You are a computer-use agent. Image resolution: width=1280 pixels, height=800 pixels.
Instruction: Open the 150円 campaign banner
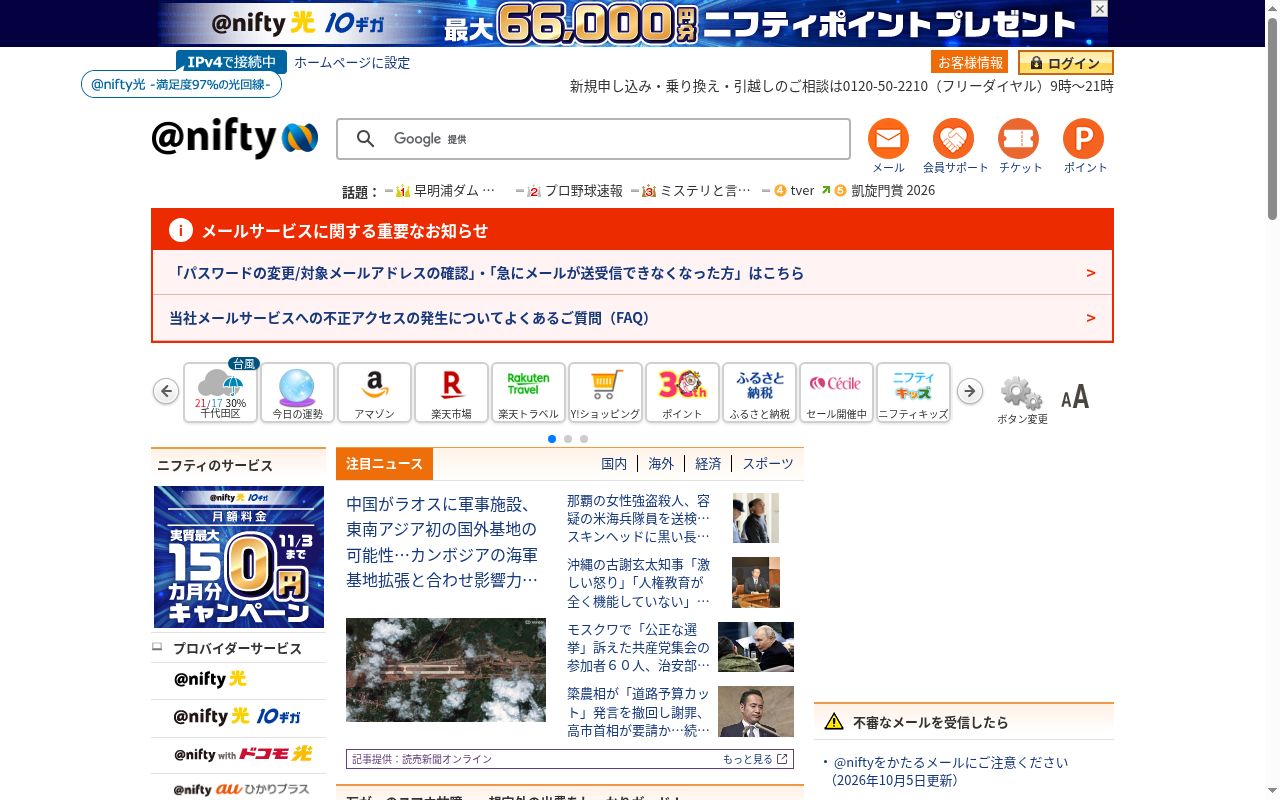239,557
